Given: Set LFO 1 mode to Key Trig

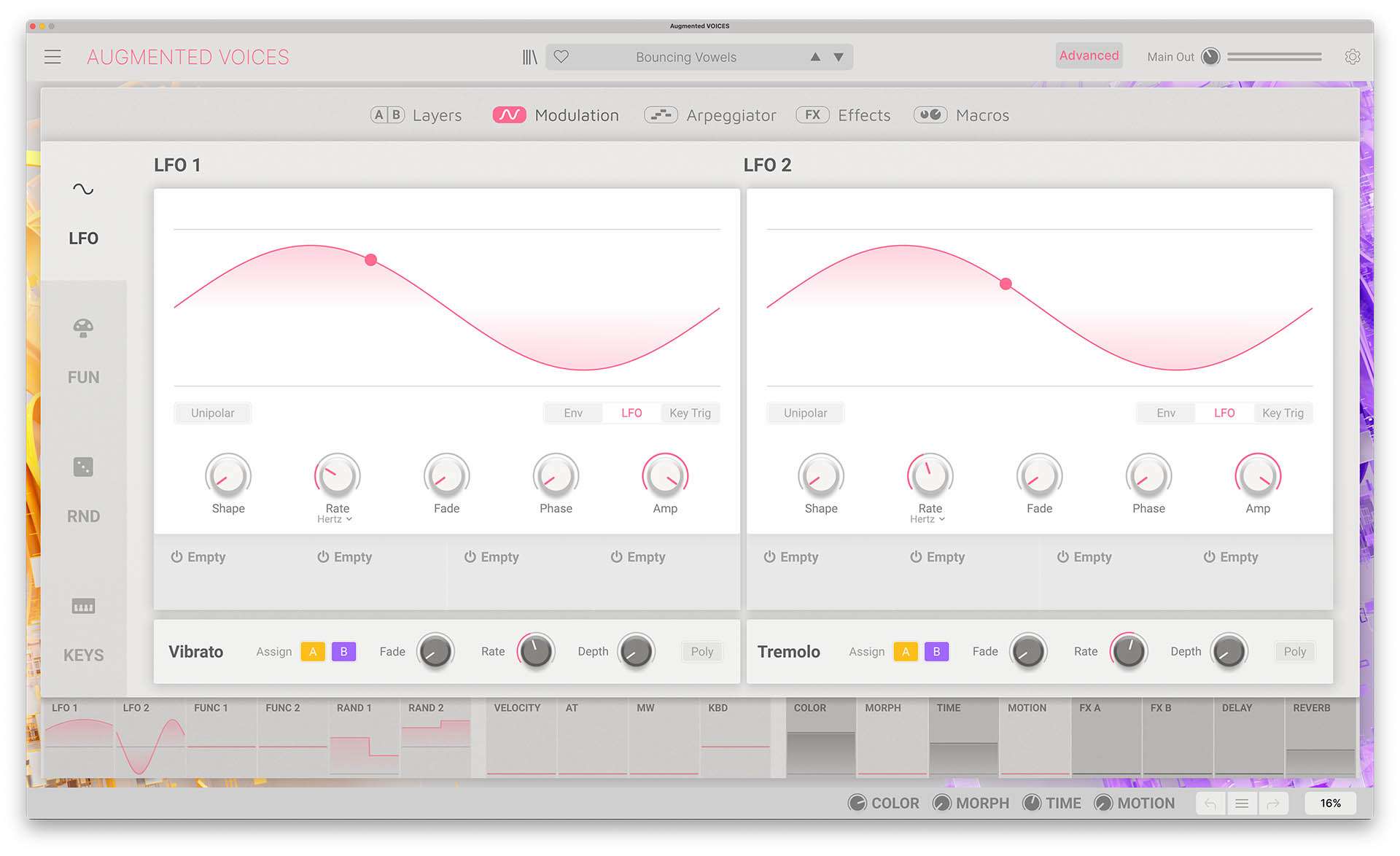Looking at the screenshot, I should (x=691, y=413).
